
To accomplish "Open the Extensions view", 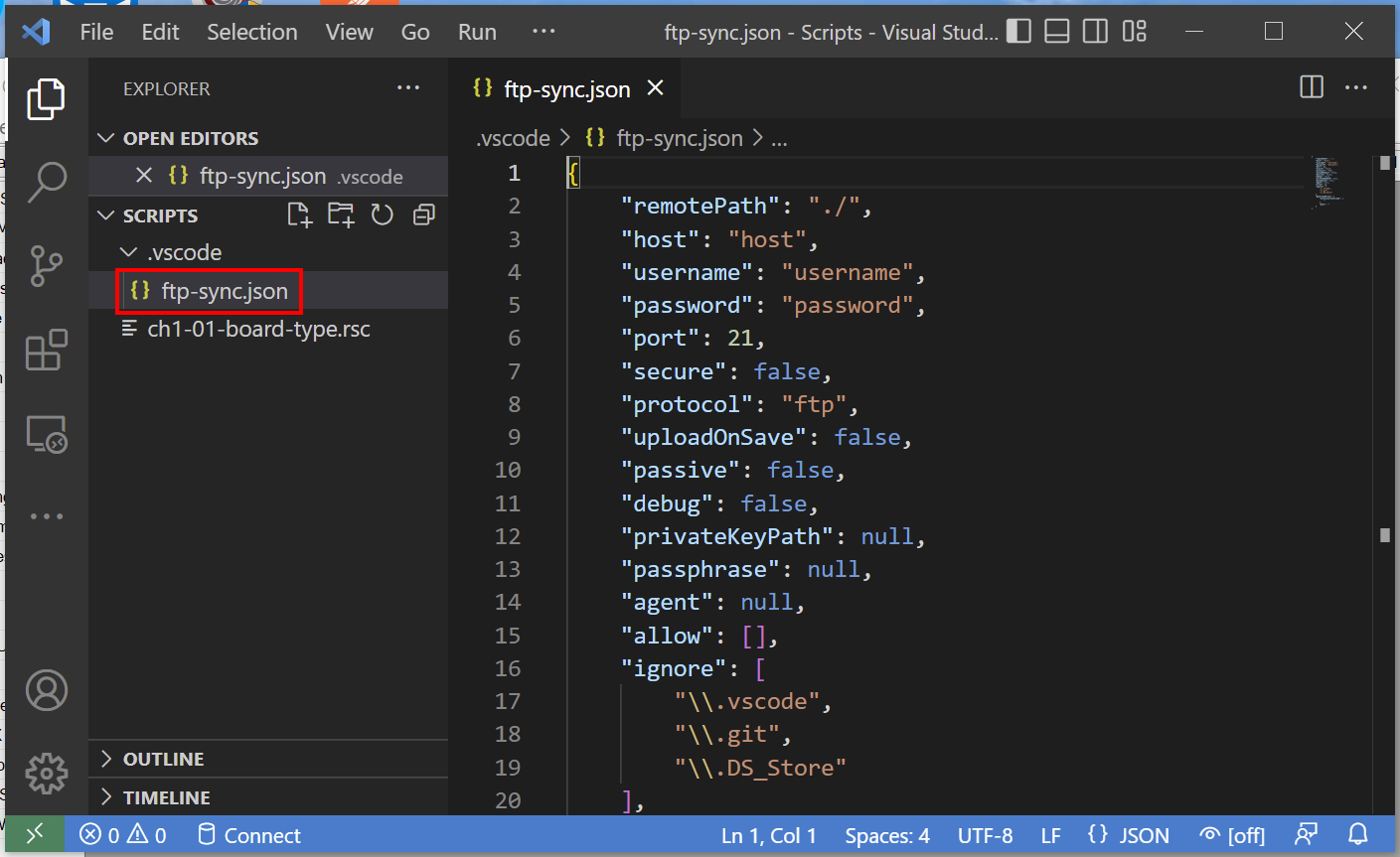I will (47, 350).
